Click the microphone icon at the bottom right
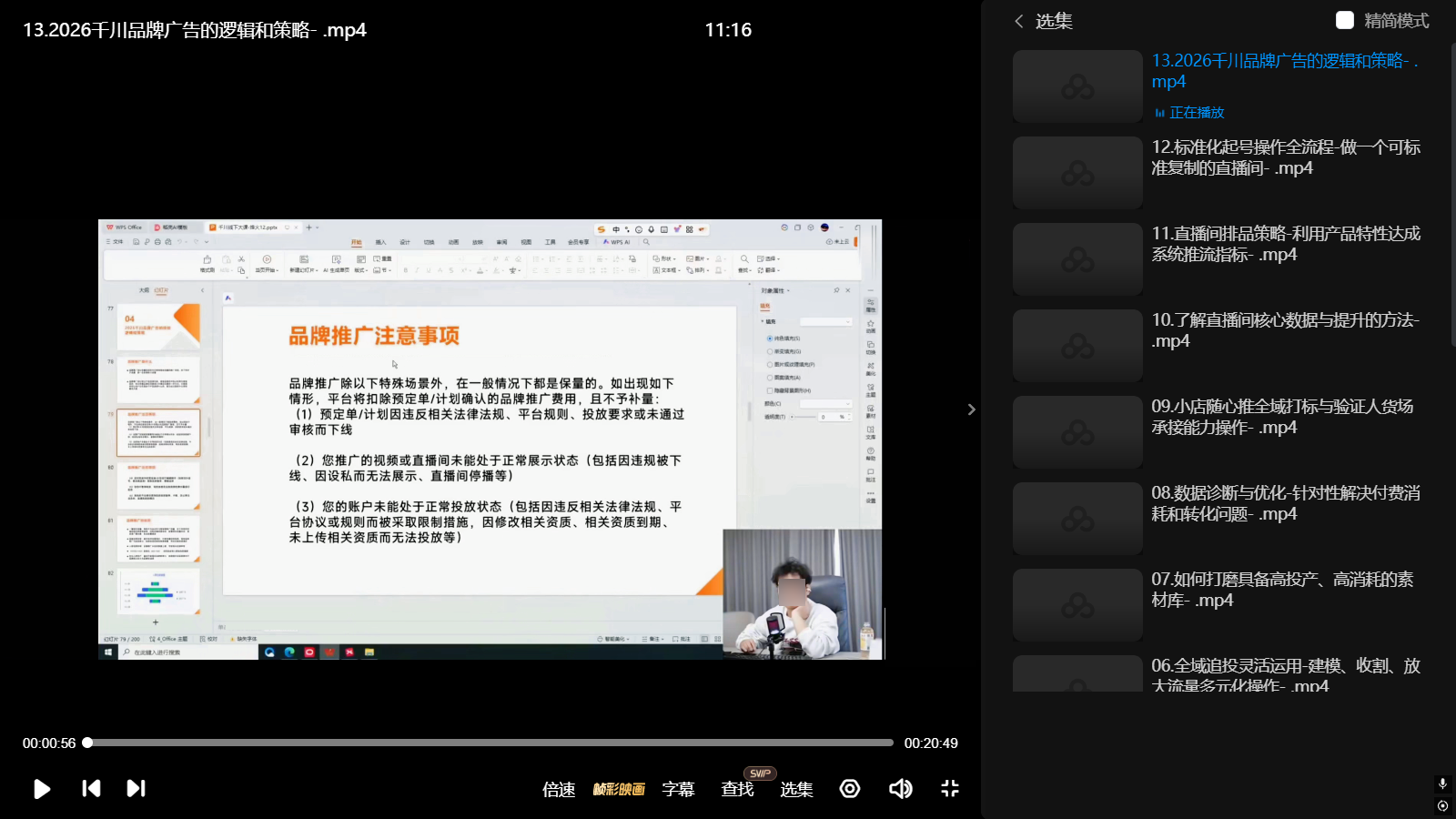The width and height of the screenshot is (1456, 819). pos(1442,784)
